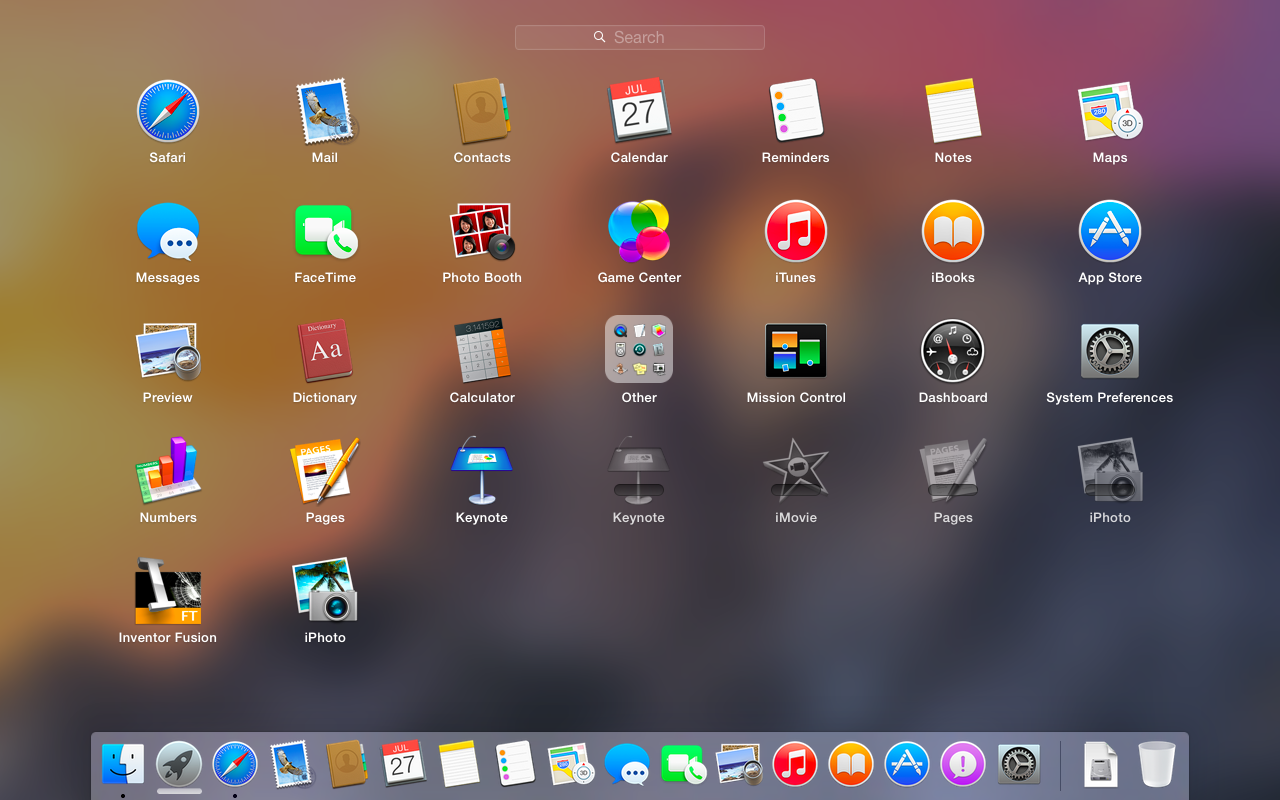The width and height of the screenshot is (1280, 800).
Task: Open App Store icon in the Dock
Action: point(907,765)
